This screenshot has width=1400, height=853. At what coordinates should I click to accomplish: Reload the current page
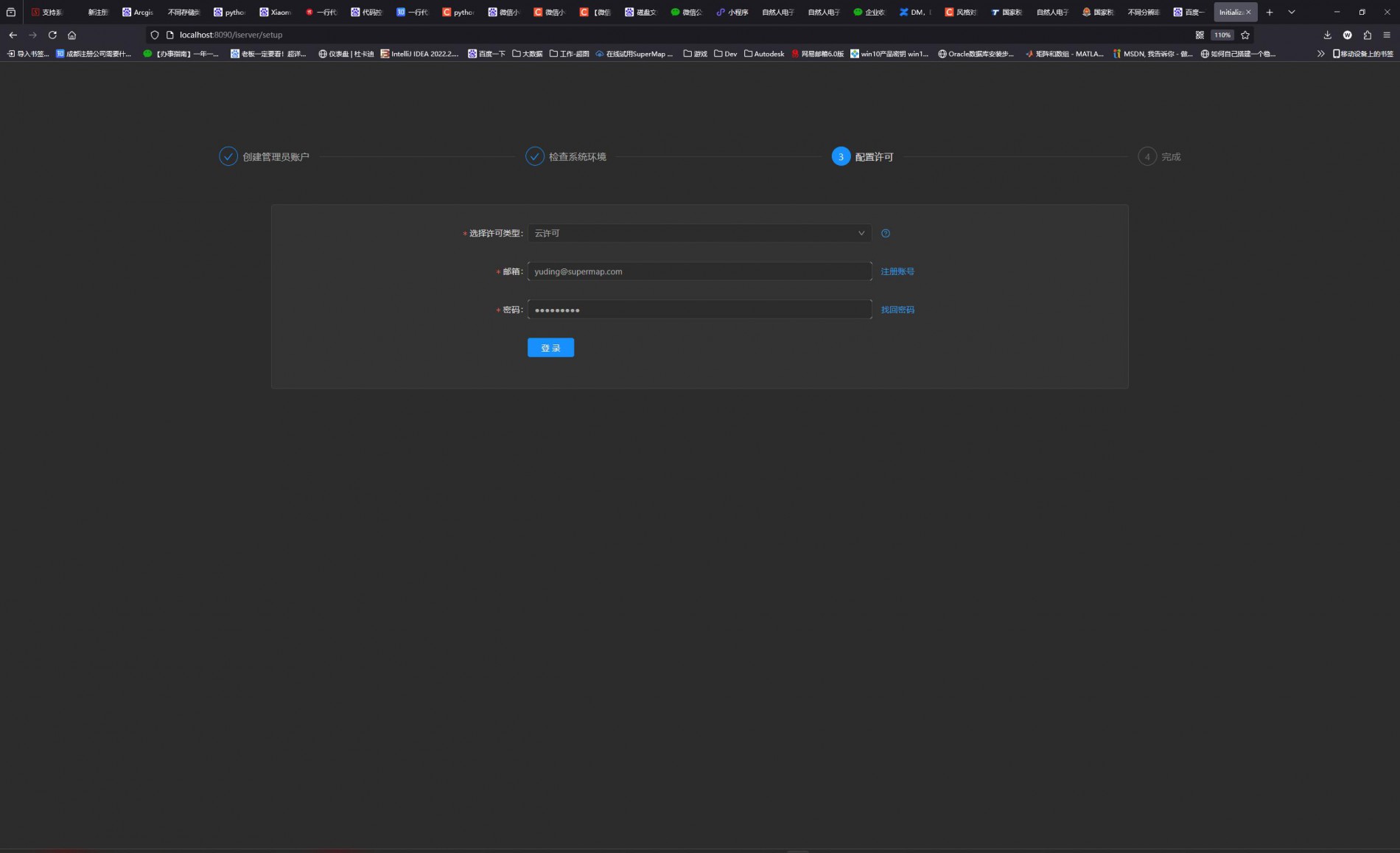[52, 35]
